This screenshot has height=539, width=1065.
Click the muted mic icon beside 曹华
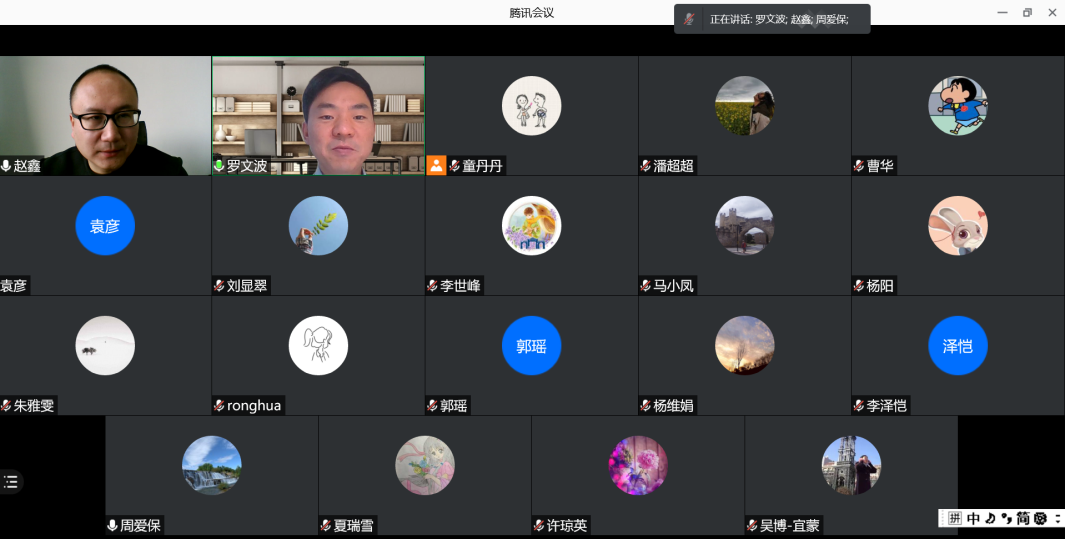859,166
